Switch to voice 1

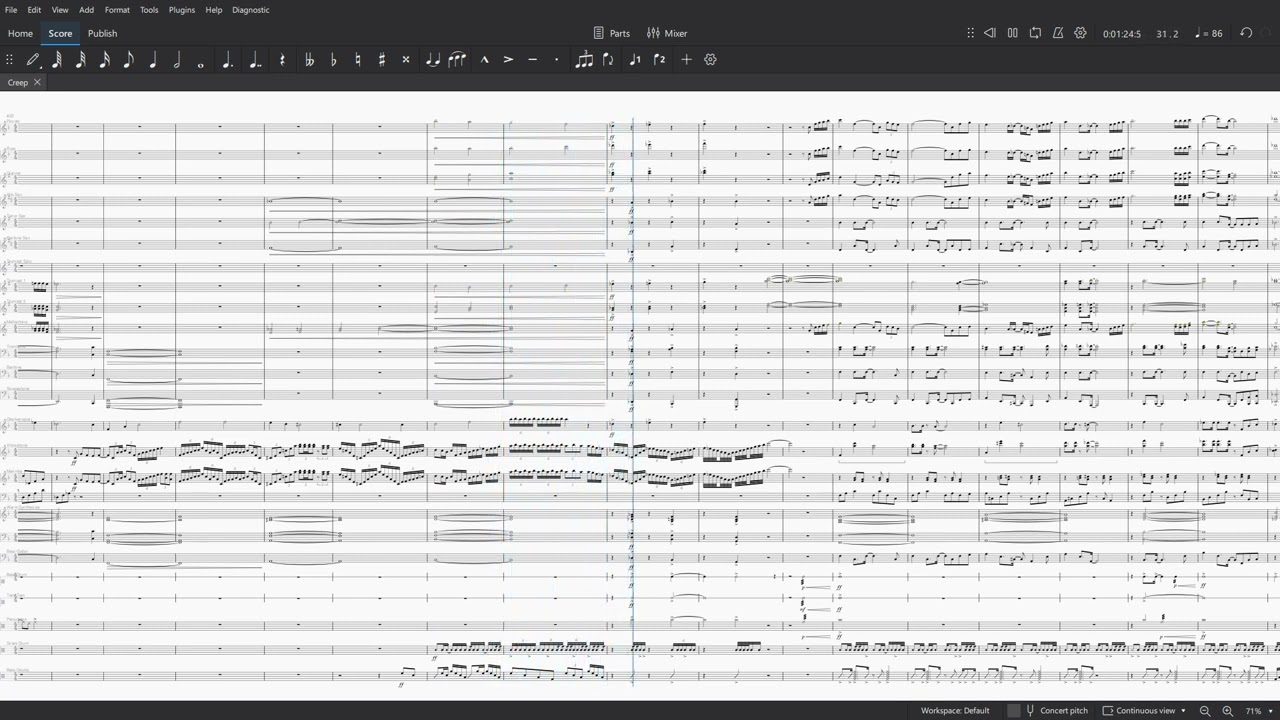click(635, 60)
